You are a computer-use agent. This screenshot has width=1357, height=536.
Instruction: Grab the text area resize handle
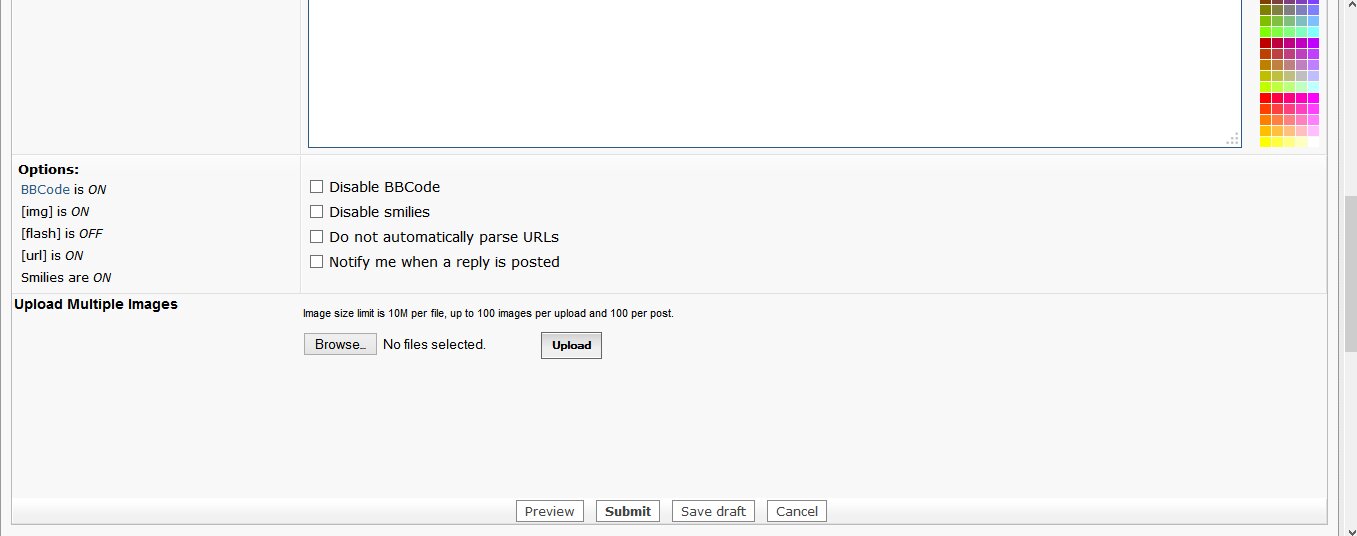1234,140
